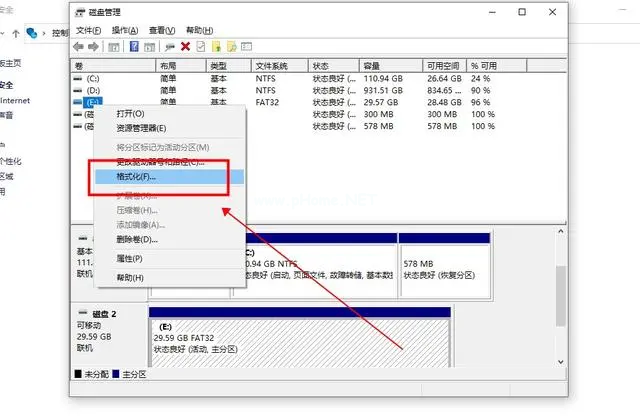Open the 帮助(H) menu
Image resolution: width=640 pixels, height=417 pixels.
(199, 30)
